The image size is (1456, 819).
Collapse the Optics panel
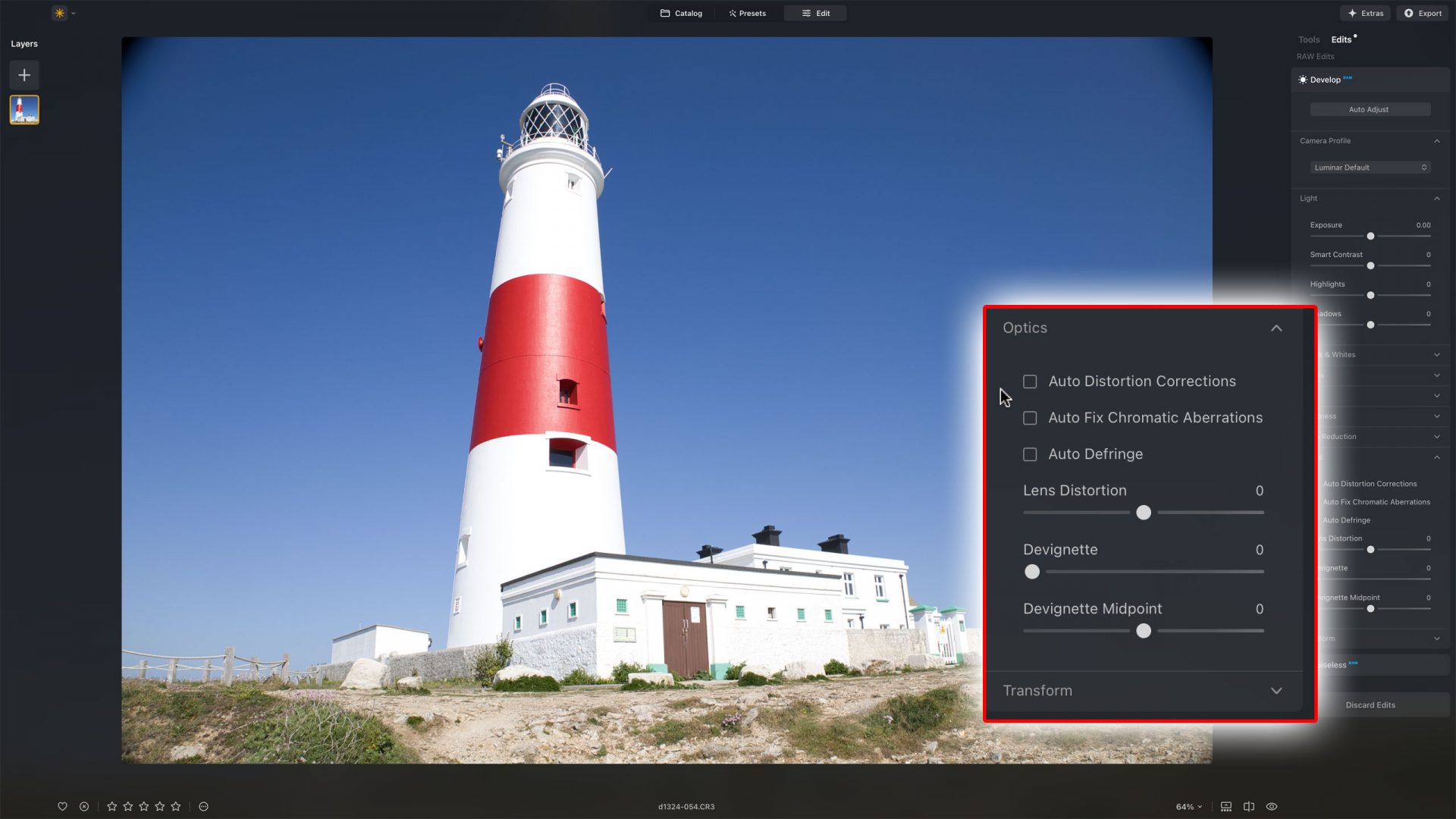pos(1276,328)
